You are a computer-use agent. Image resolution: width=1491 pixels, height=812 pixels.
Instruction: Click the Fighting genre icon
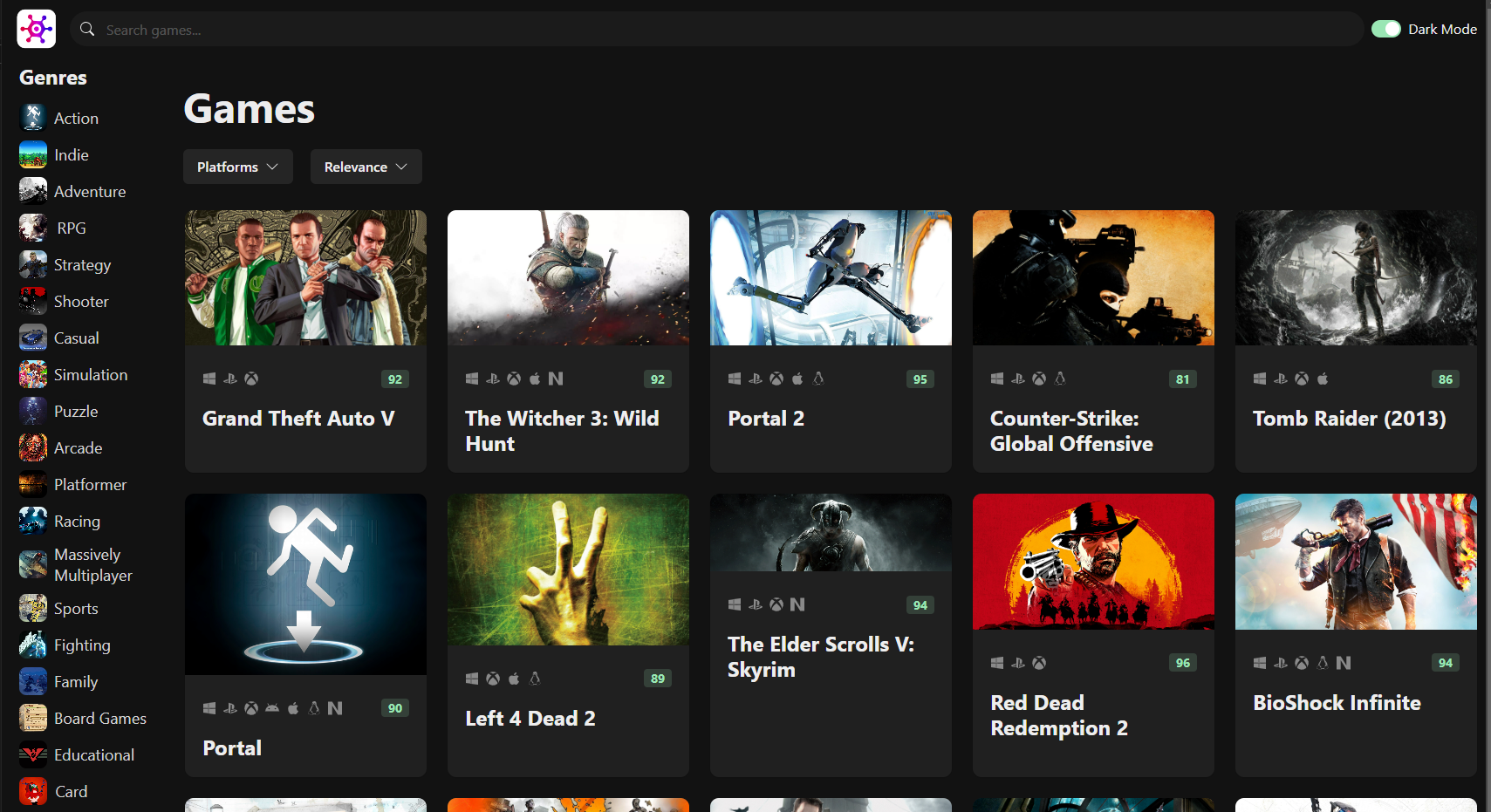[x=33, y=645]
